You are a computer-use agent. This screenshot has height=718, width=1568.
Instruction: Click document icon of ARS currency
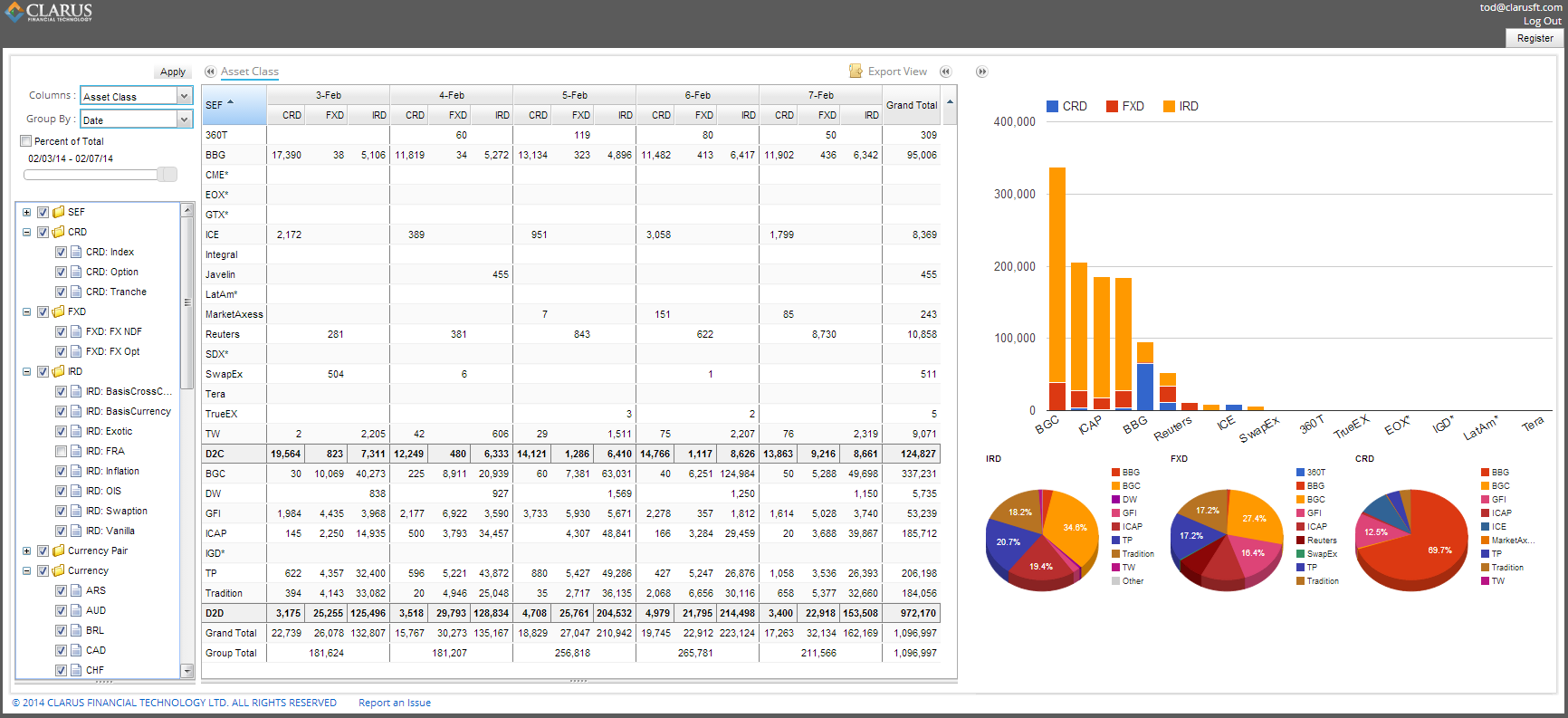point(77,590)
